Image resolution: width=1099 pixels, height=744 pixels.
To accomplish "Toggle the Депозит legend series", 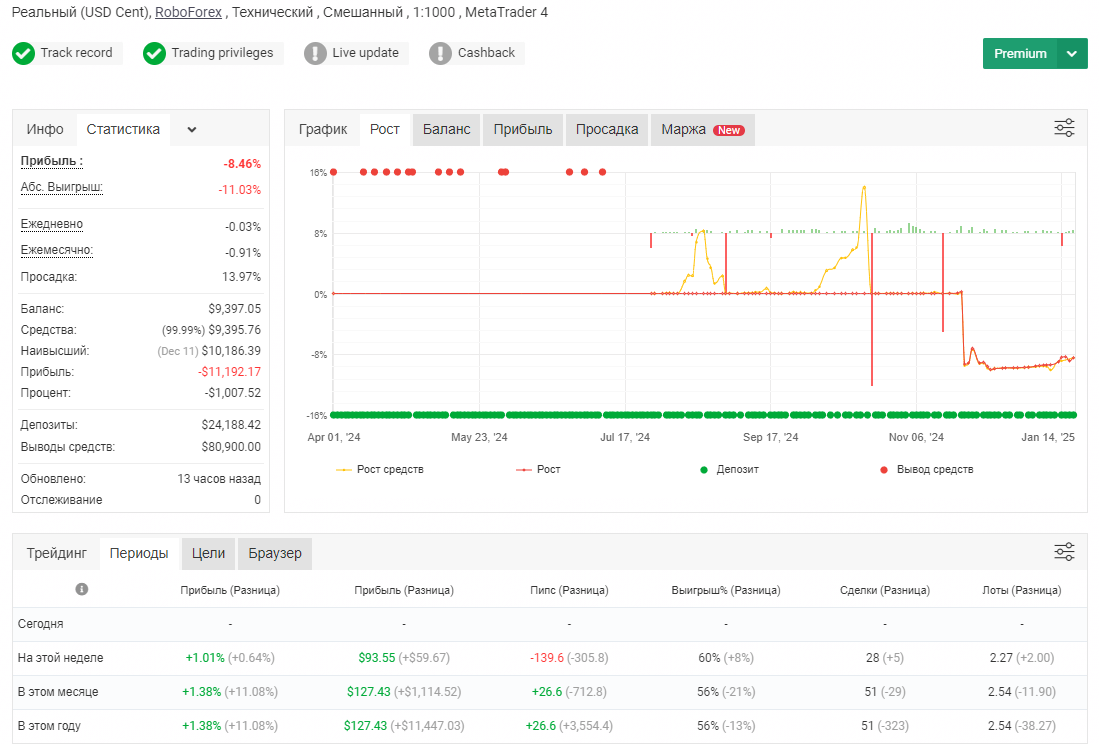I will 729,469.
